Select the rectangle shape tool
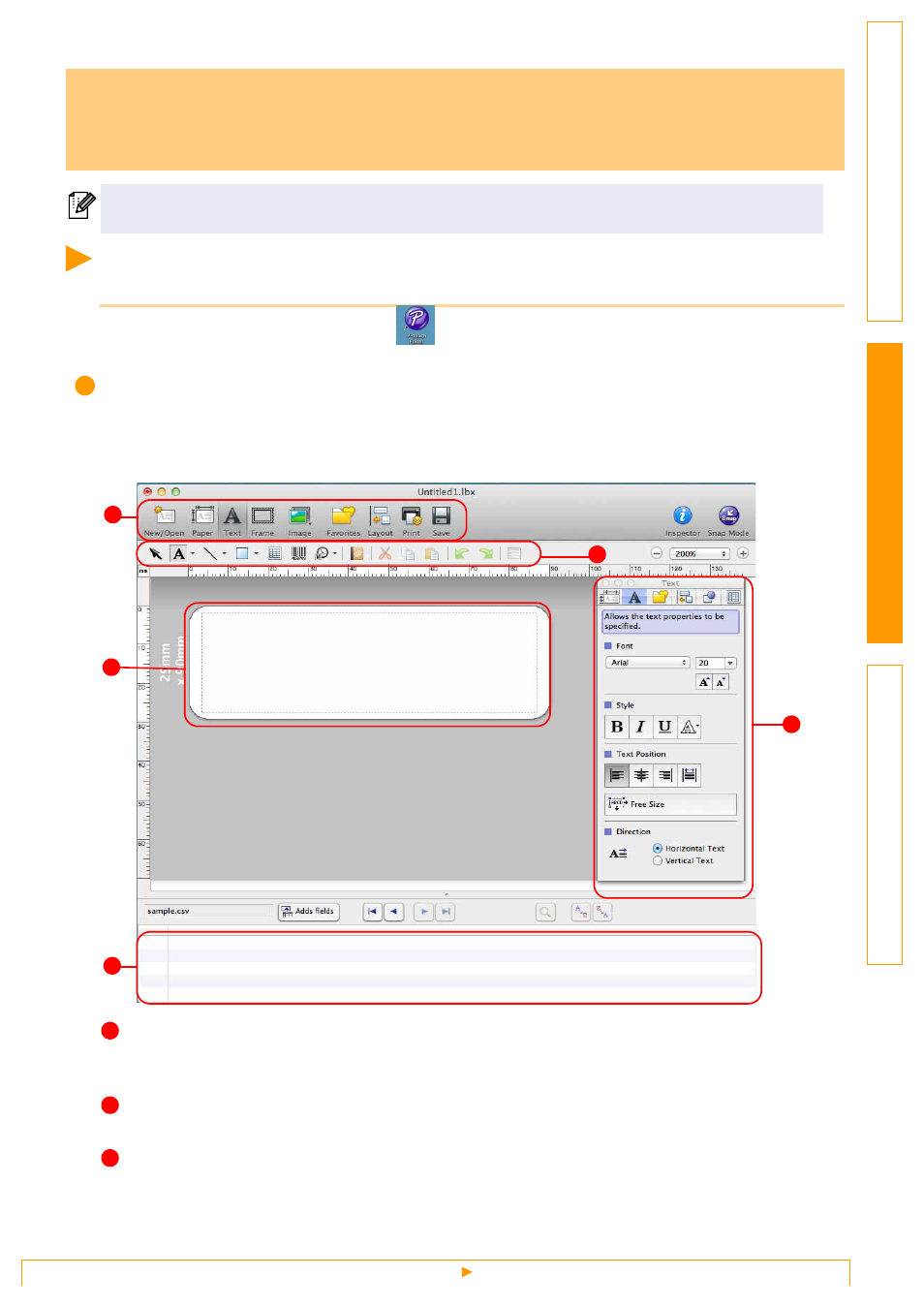 pyautogui.click(x=242, y=553)
